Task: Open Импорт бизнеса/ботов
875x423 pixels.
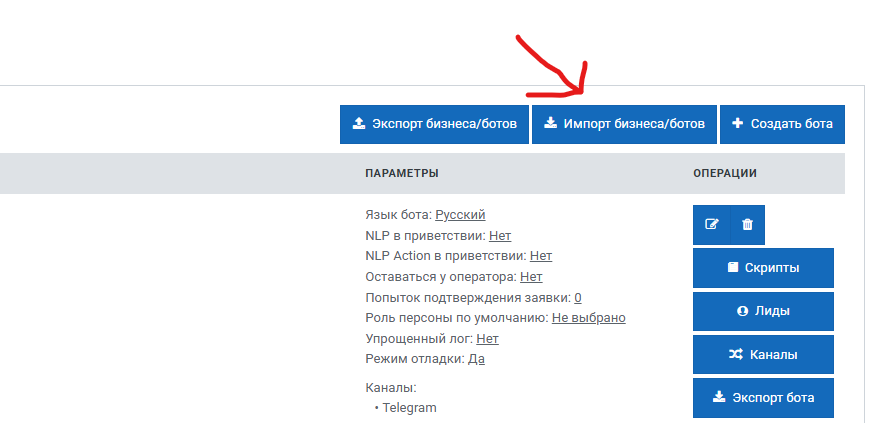Action: (x=625, y=124)
